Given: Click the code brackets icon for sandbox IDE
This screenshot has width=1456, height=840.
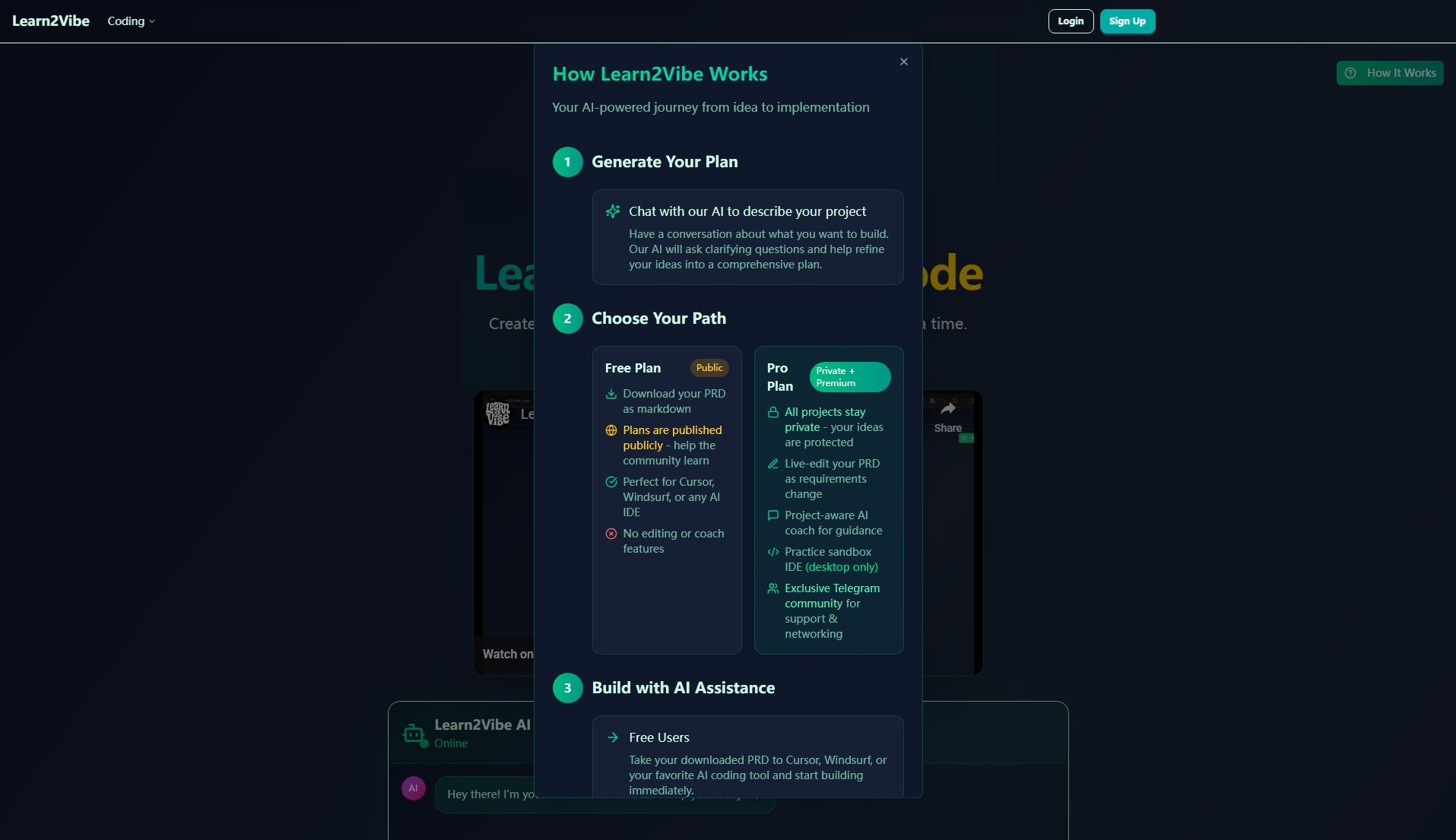Looking at the screenshot, I should click(x=772, y=552).
